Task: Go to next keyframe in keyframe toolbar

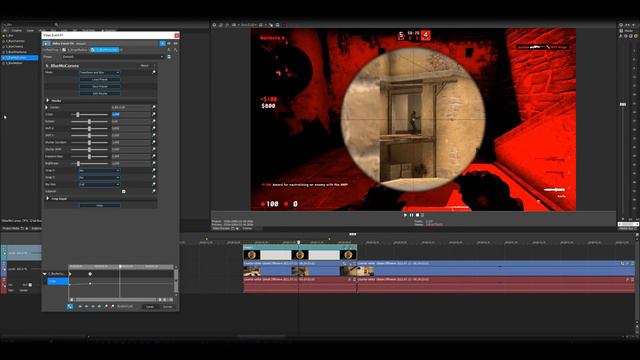Action: tap(93, 306)
